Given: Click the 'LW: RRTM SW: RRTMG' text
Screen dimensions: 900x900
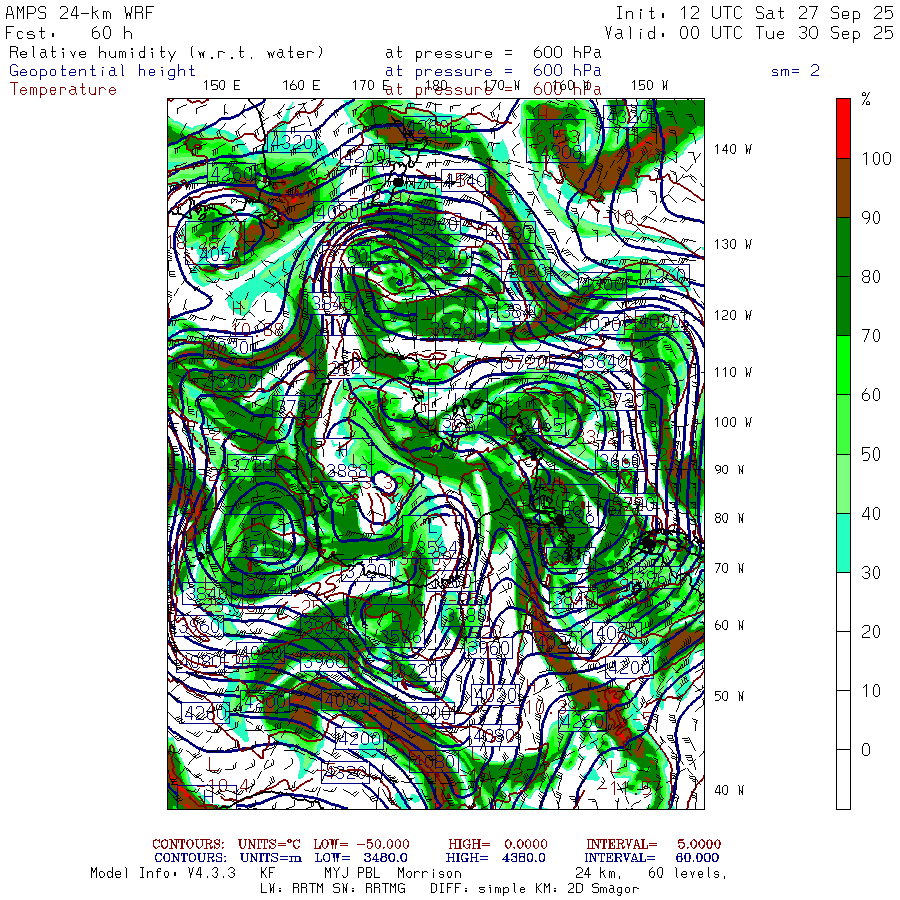Looking at the screenshot, I should pyautogui.click(x=333, y=889).
